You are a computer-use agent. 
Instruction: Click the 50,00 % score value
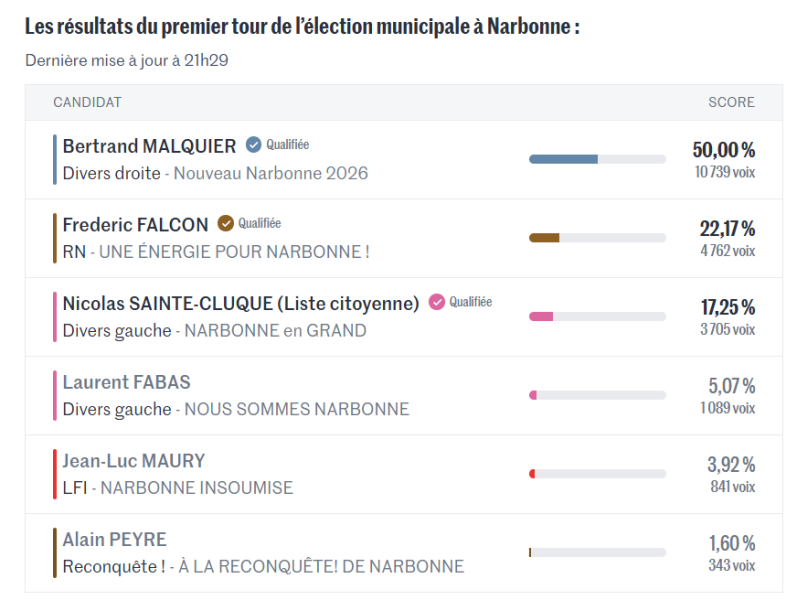723,150
